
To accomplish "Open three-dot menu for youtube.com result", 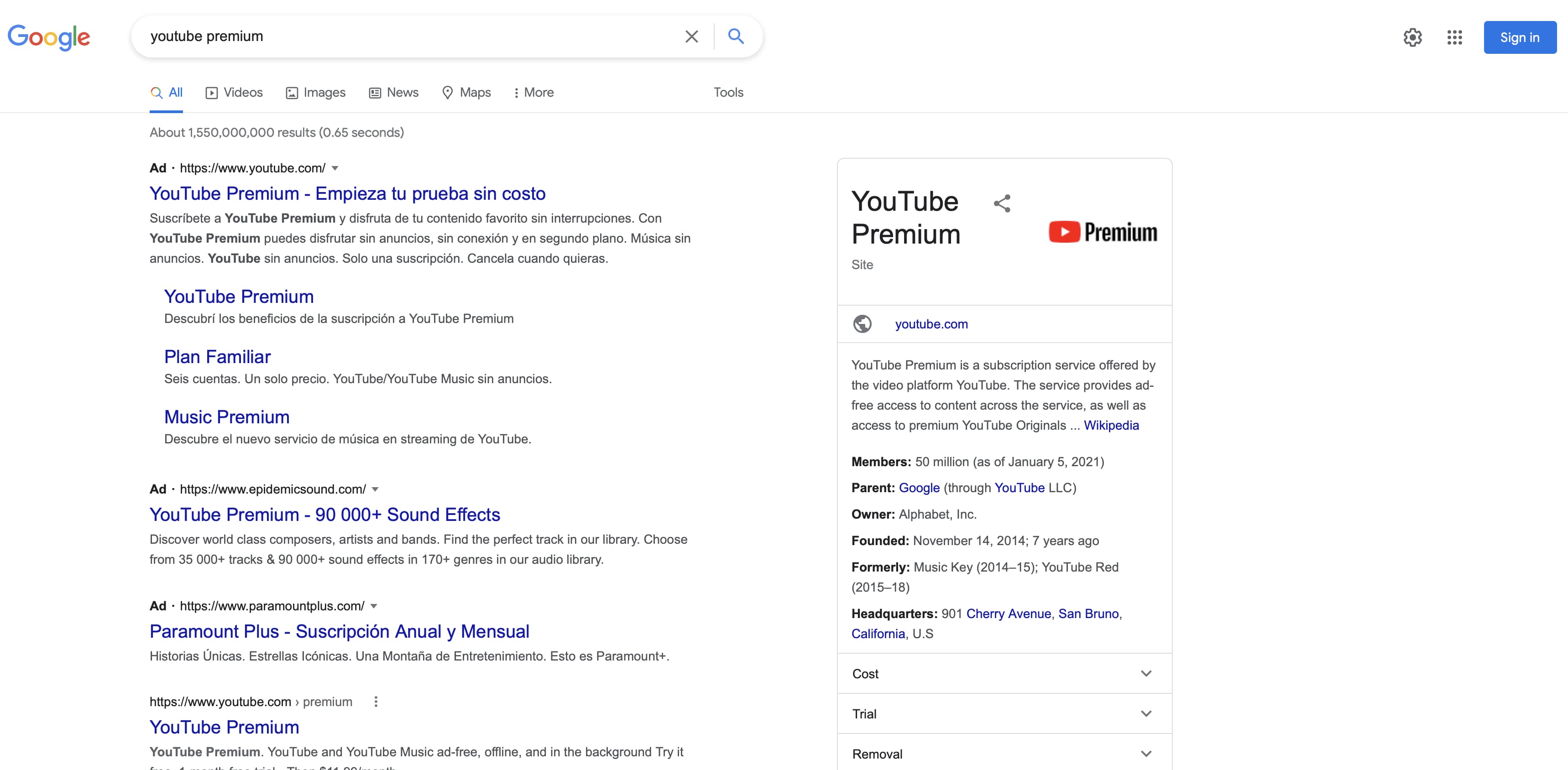I will 376,702.
